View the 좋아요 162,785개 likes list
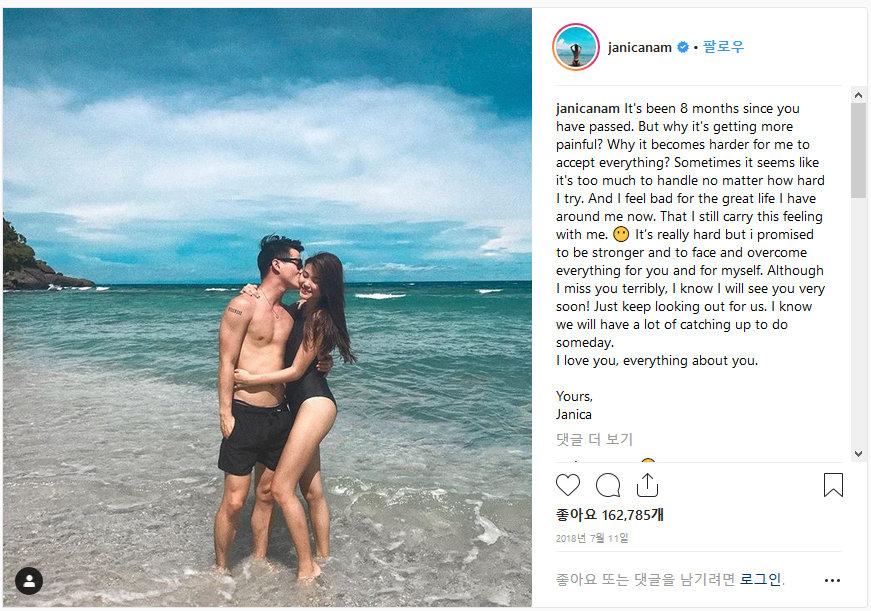The height and width of the screenshot is (611, 871). [x=610, y=515]
